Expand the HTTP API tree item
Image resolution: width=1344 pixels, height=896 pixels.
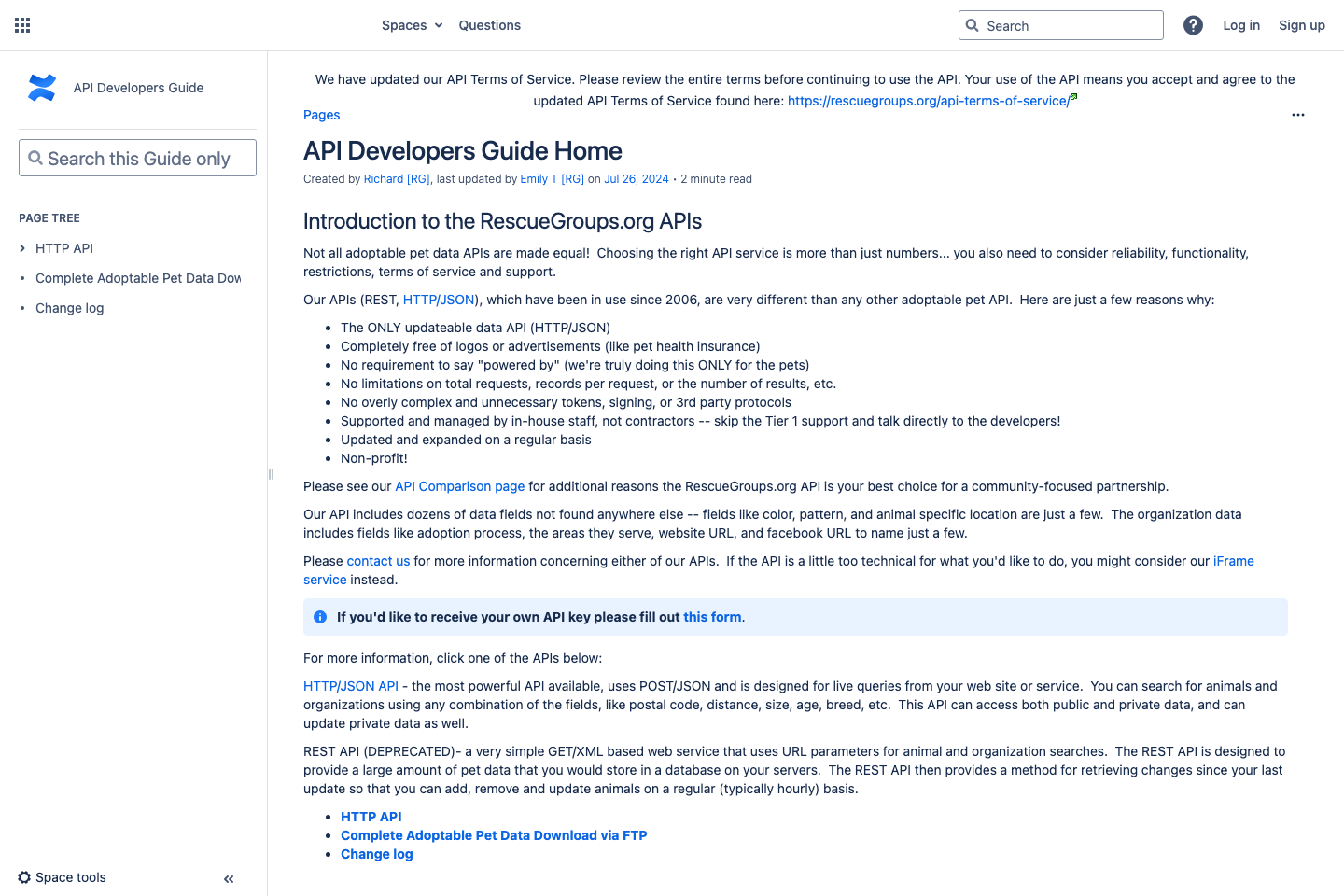click(21, 248)
